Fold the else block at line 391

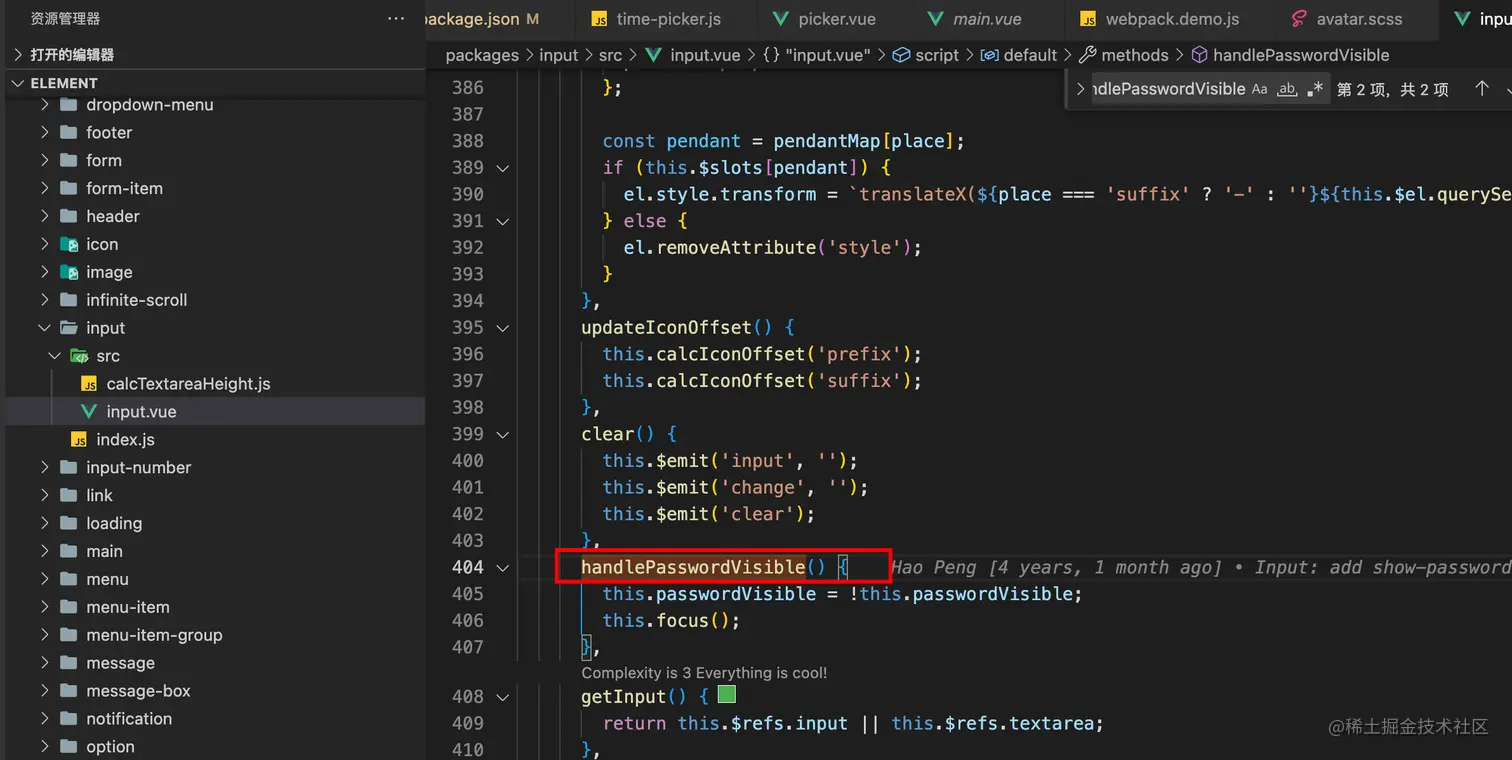[503, 221]
